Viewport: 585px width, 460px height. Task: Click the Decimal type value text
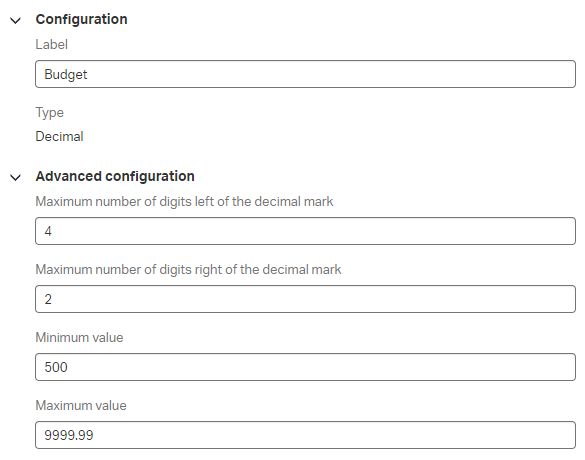click(x=59, y=136)
